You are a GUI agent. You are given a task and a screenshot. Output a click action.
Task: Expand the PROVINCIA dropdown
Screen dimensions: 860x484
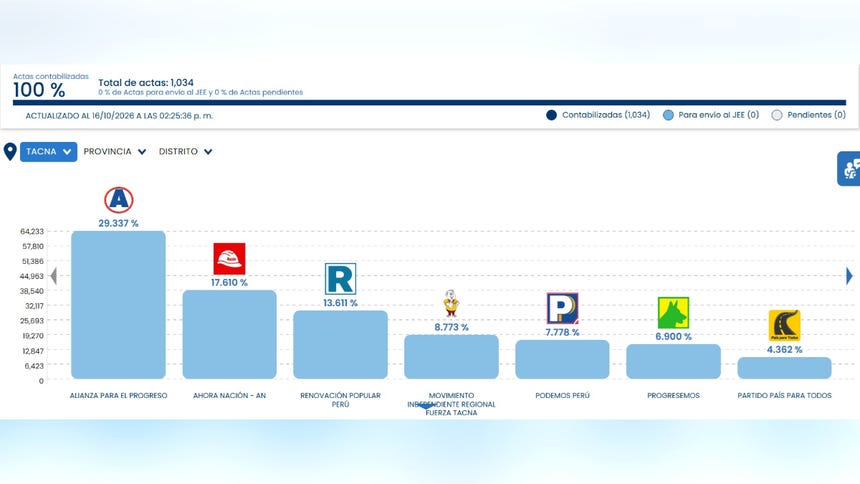[x=115, y=151]
